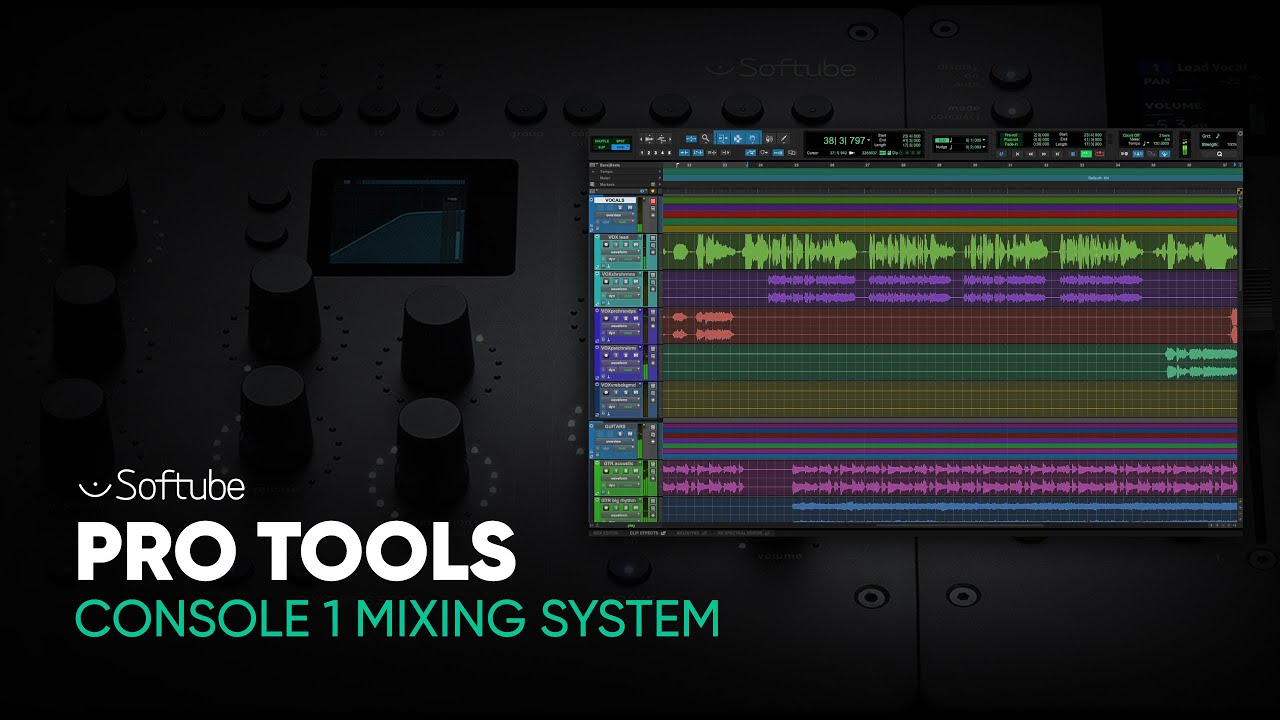This screenshot has width=1280, height=720.
Task: Open the Melodyne bottom tab
Action: 691,533
